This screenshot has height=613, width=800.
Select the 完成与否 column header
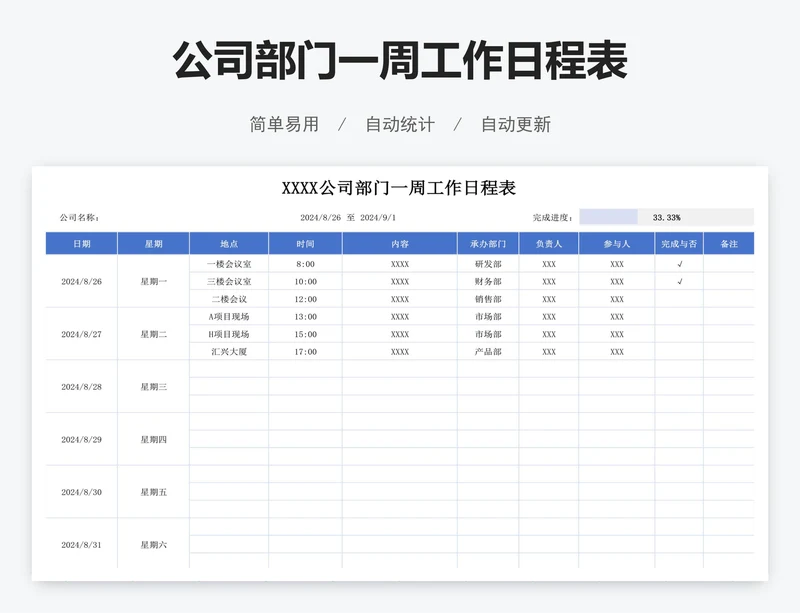[x=679, y=243]
